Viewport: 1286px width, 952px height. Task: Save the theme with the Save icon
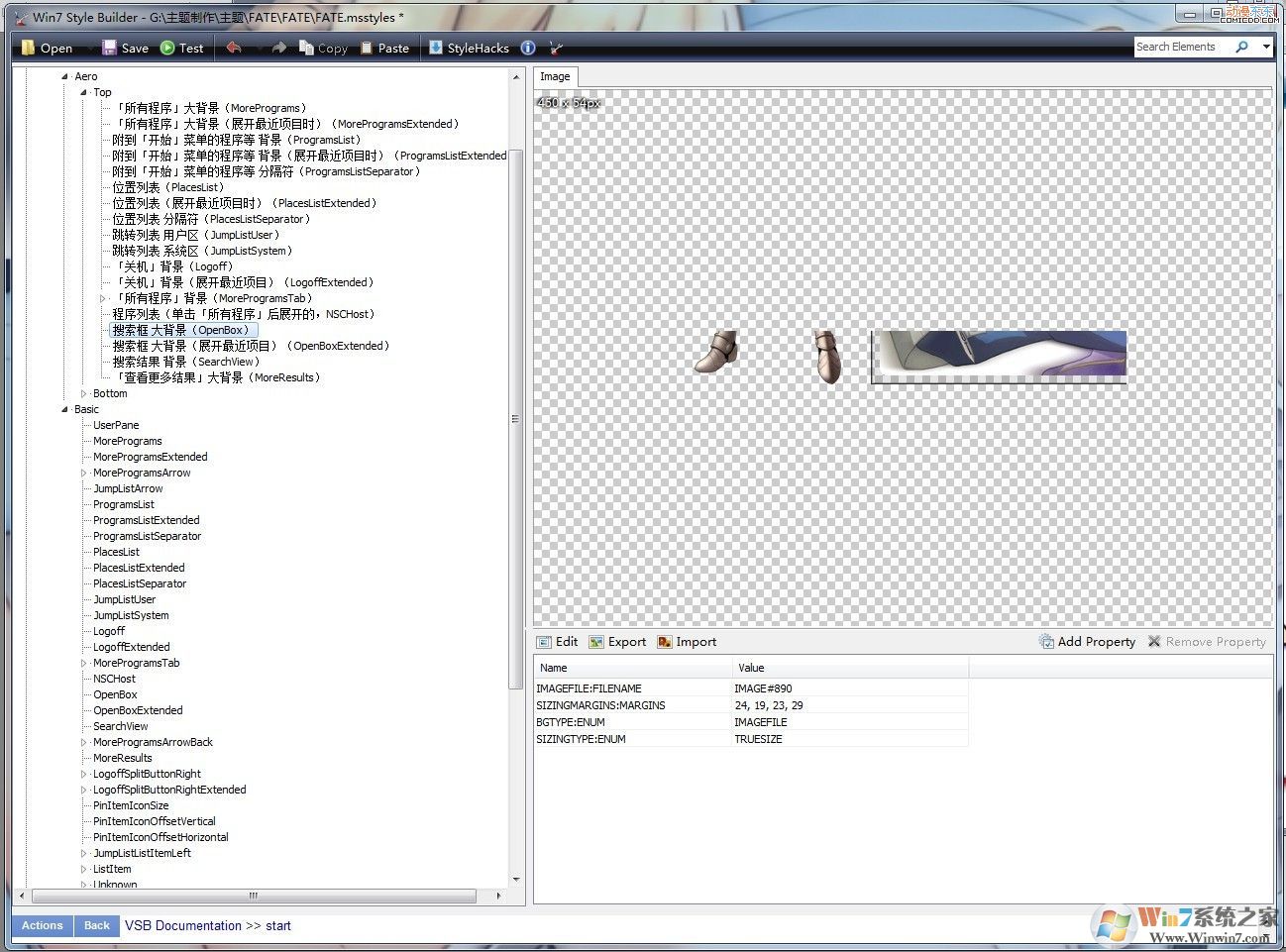(109, 48)
